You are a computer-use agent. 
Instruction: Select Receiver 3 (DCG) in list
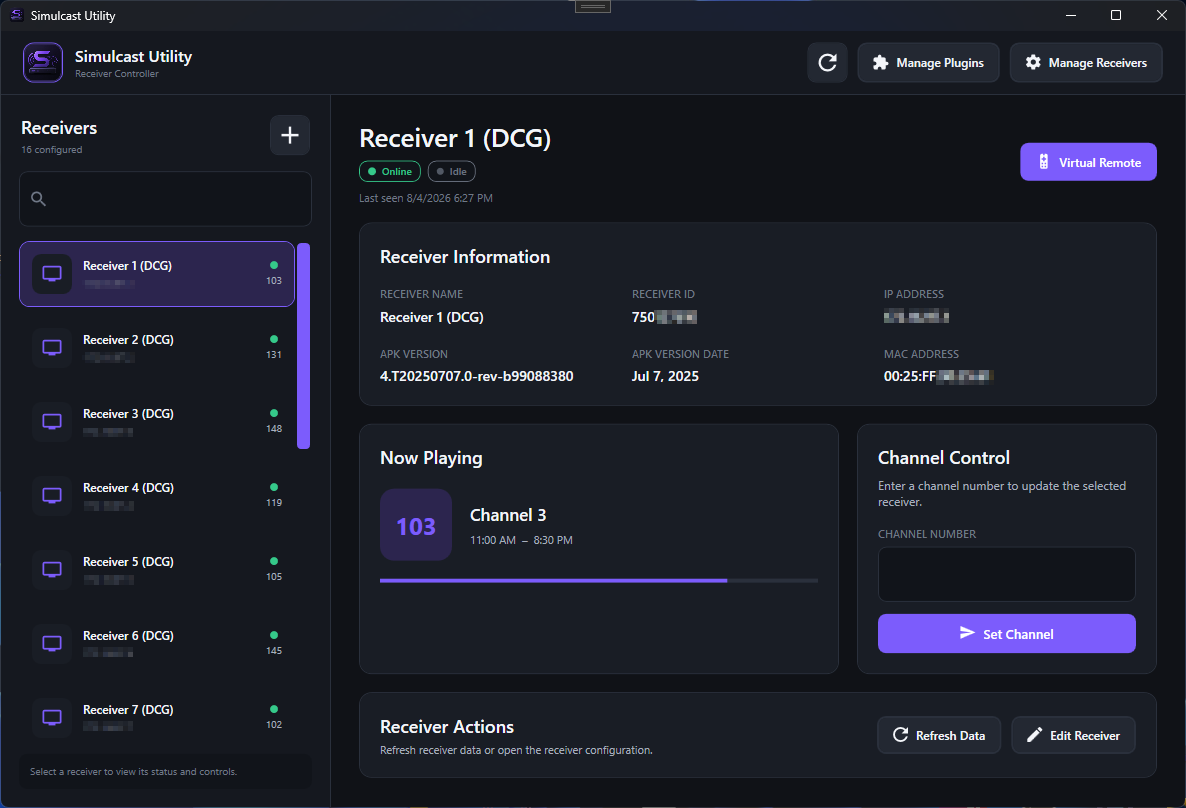click(157, 422)
